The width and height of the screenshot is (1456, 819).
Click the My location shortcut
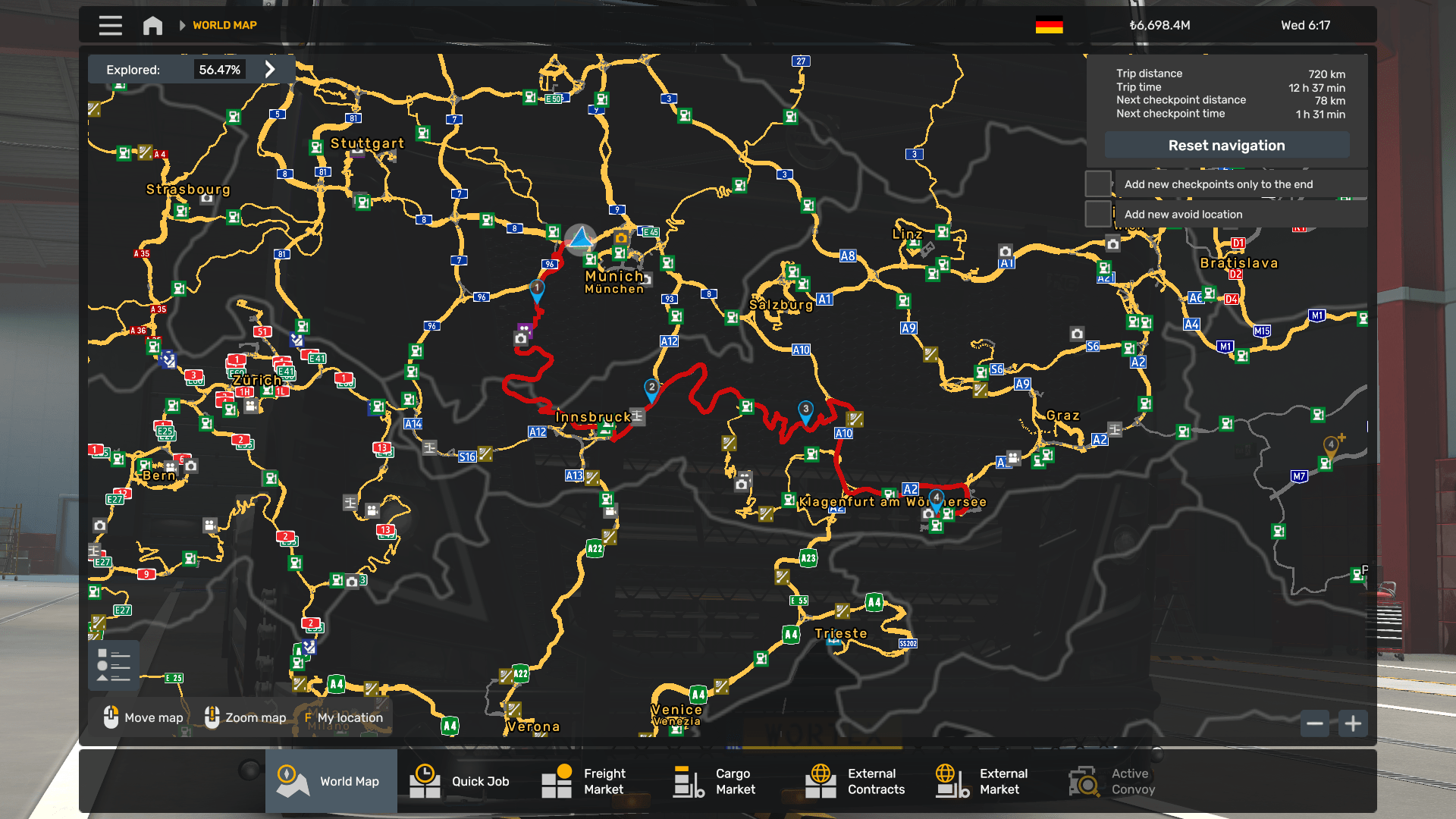[x=344, y=717]
